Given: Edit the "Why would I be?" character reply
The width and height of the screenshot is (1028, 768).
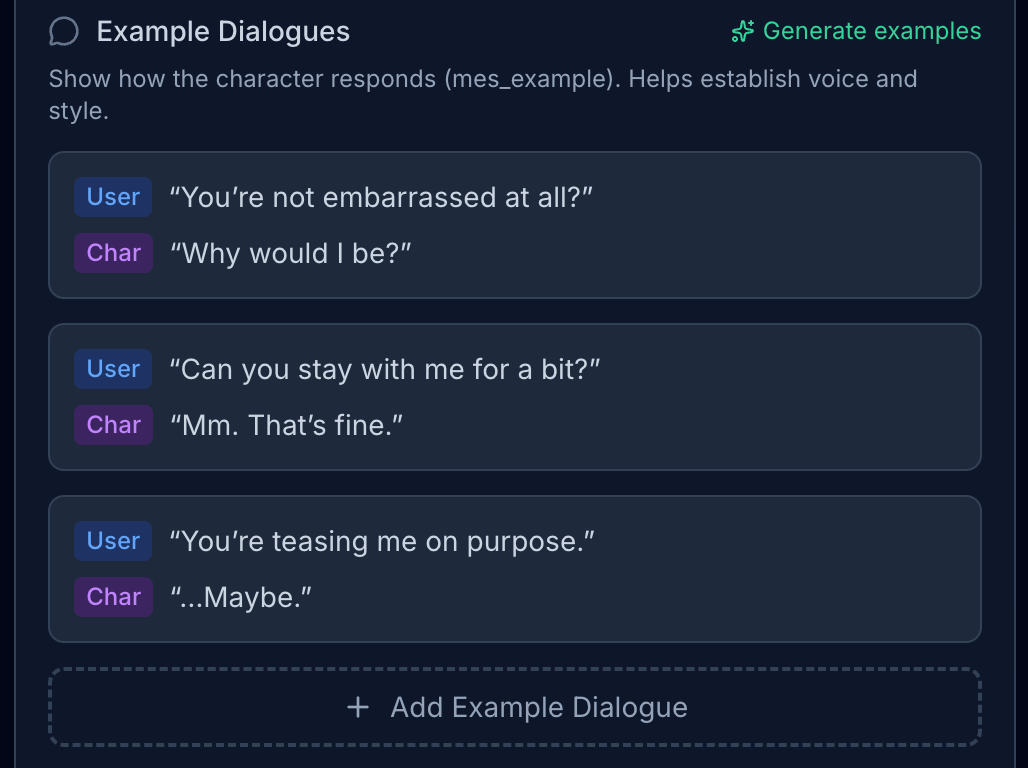Looking at the screenshot, I should 290,253.
